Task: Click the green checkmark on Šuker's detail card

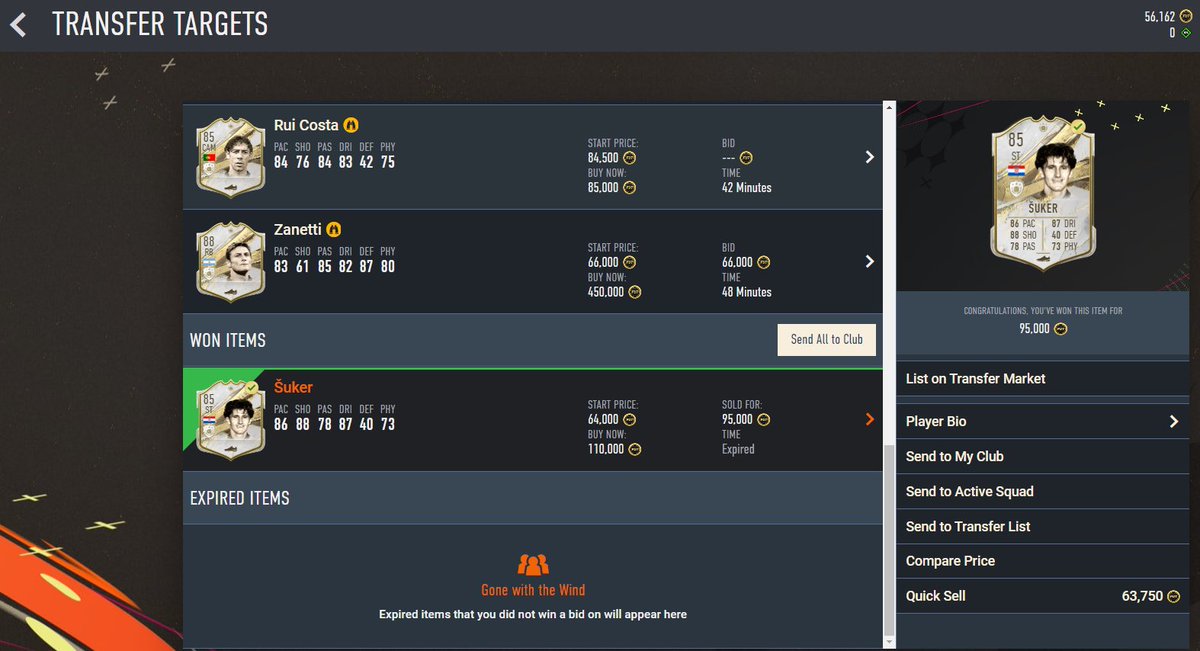Action: (1078, 127)
